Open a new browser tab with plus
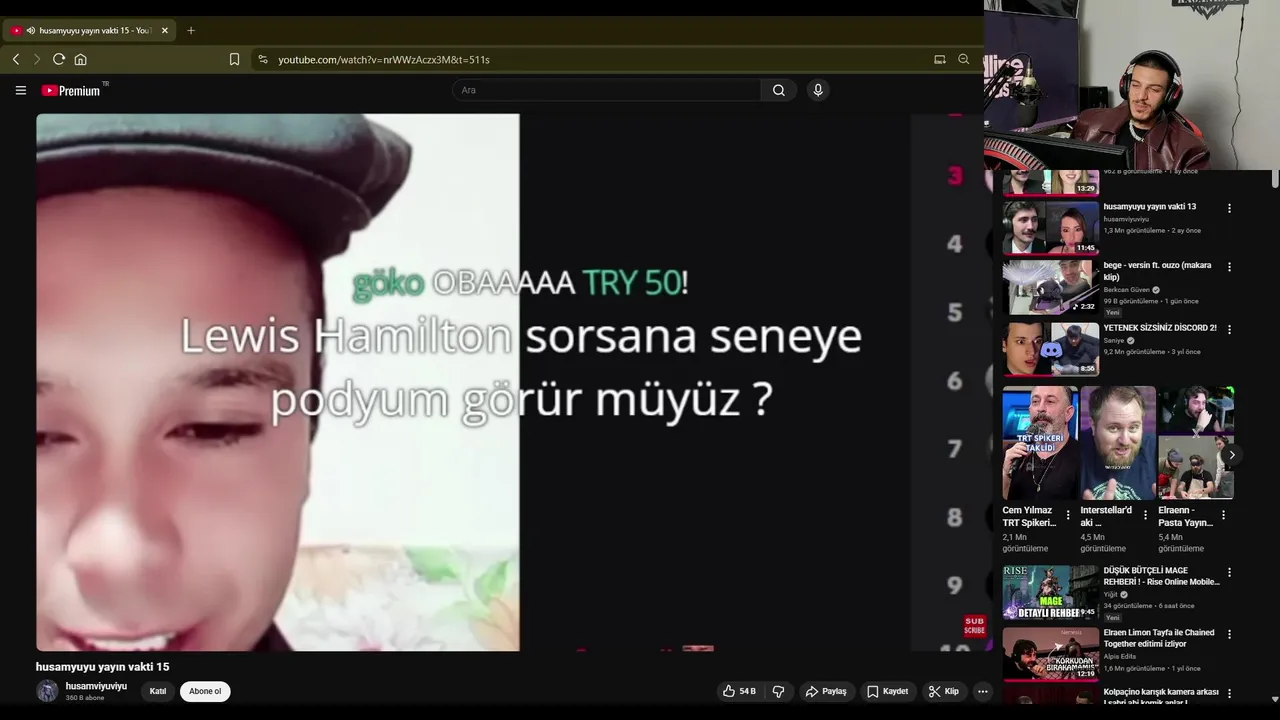1280x720 pixels. [191, 30]
